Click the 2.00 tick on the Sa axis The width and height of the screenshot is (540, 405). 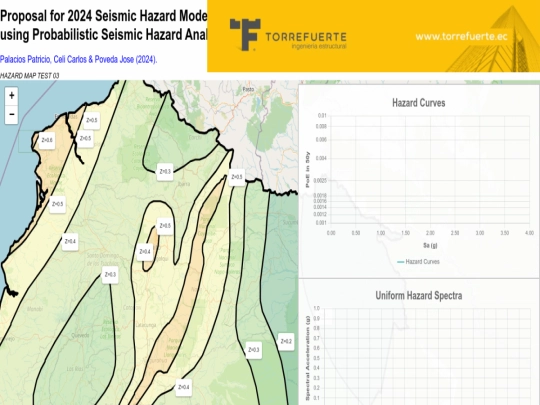[x=430, y=233]
